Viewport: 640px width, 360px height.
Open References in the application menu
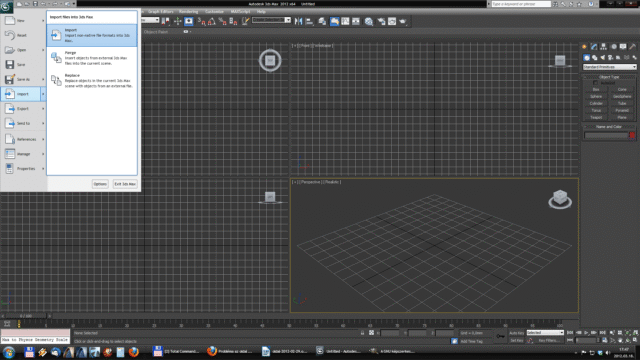point(23,139)
